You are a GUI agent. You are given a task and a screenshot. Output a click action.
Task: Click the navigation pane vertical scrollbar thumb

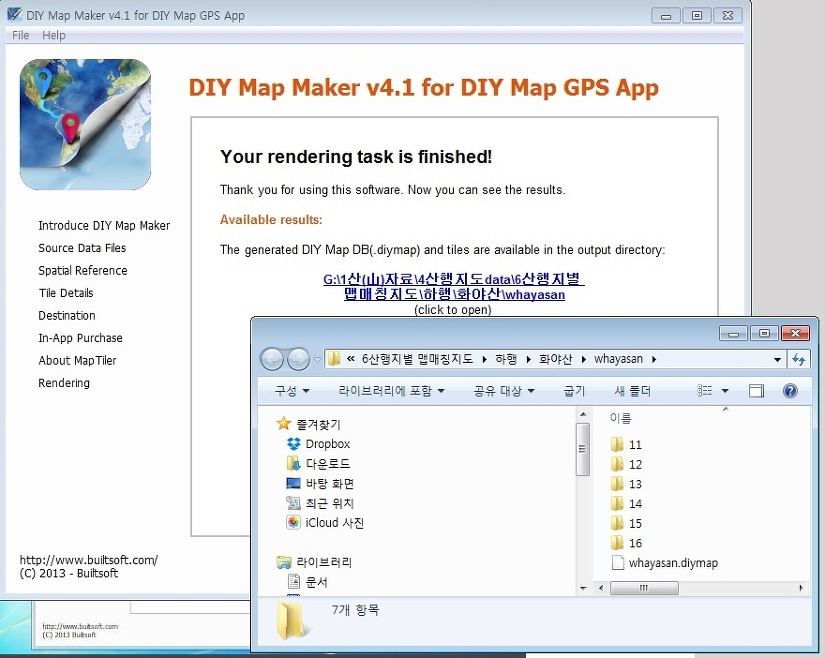tap(583, 449)
